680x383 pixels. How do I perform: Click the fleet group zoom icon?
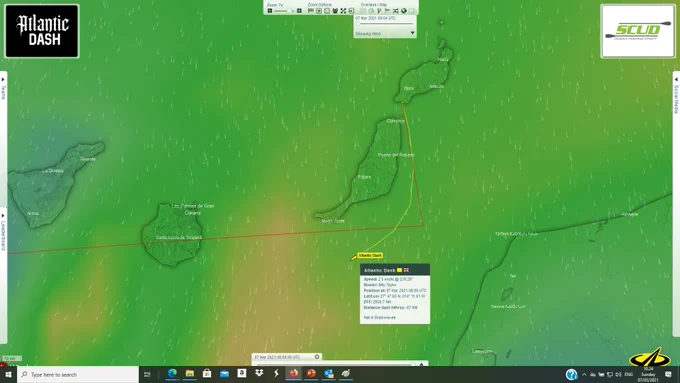tap(335, 11)
